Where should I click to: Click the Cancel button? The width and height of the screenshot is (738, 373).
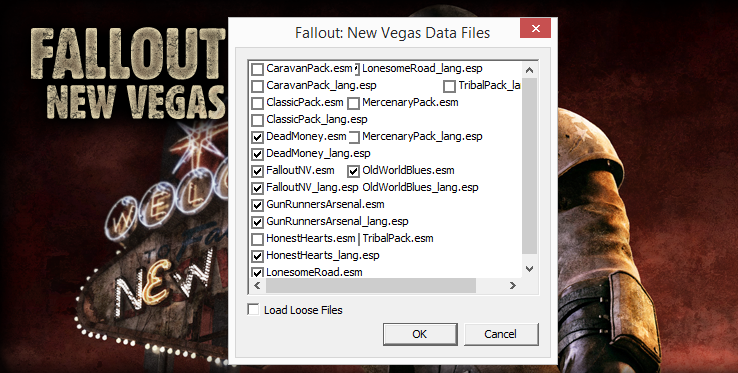(501, 334)
